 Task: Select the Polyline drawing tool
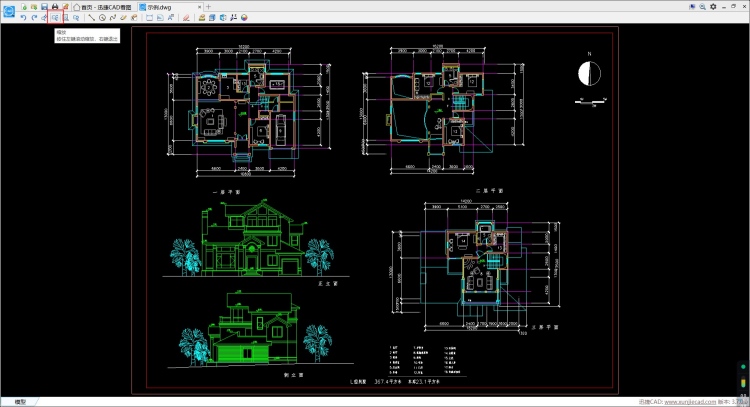tap(113, 18)
